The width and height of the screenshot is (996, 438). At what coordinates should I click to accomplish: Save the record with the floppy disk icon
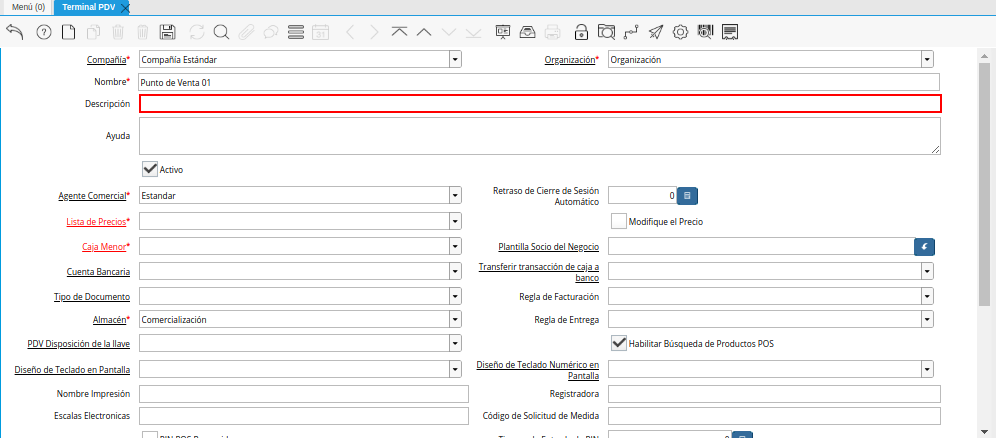[x=168, y=32]
